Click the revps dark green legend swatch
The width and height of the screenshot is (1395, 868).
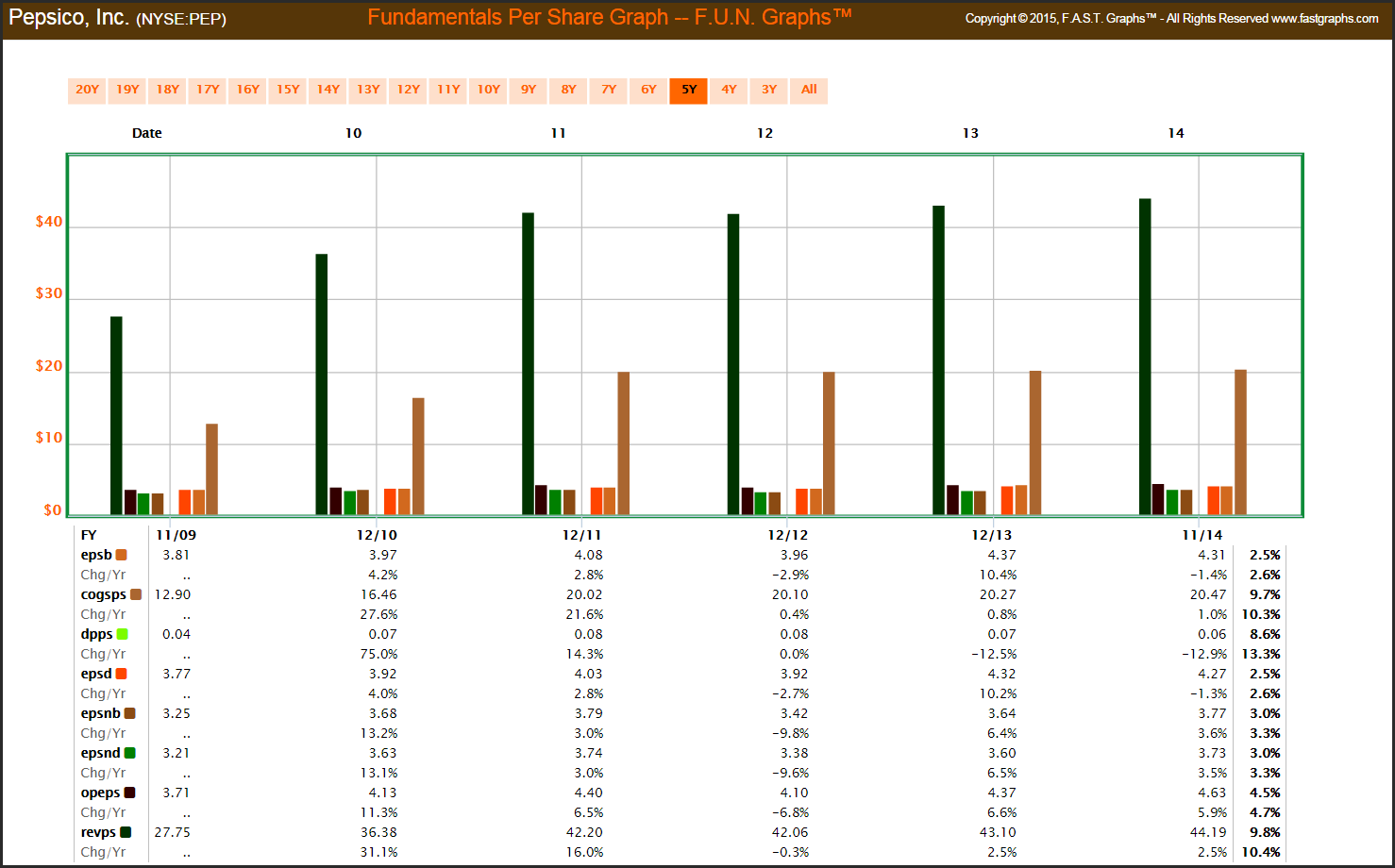pos(126,832)
